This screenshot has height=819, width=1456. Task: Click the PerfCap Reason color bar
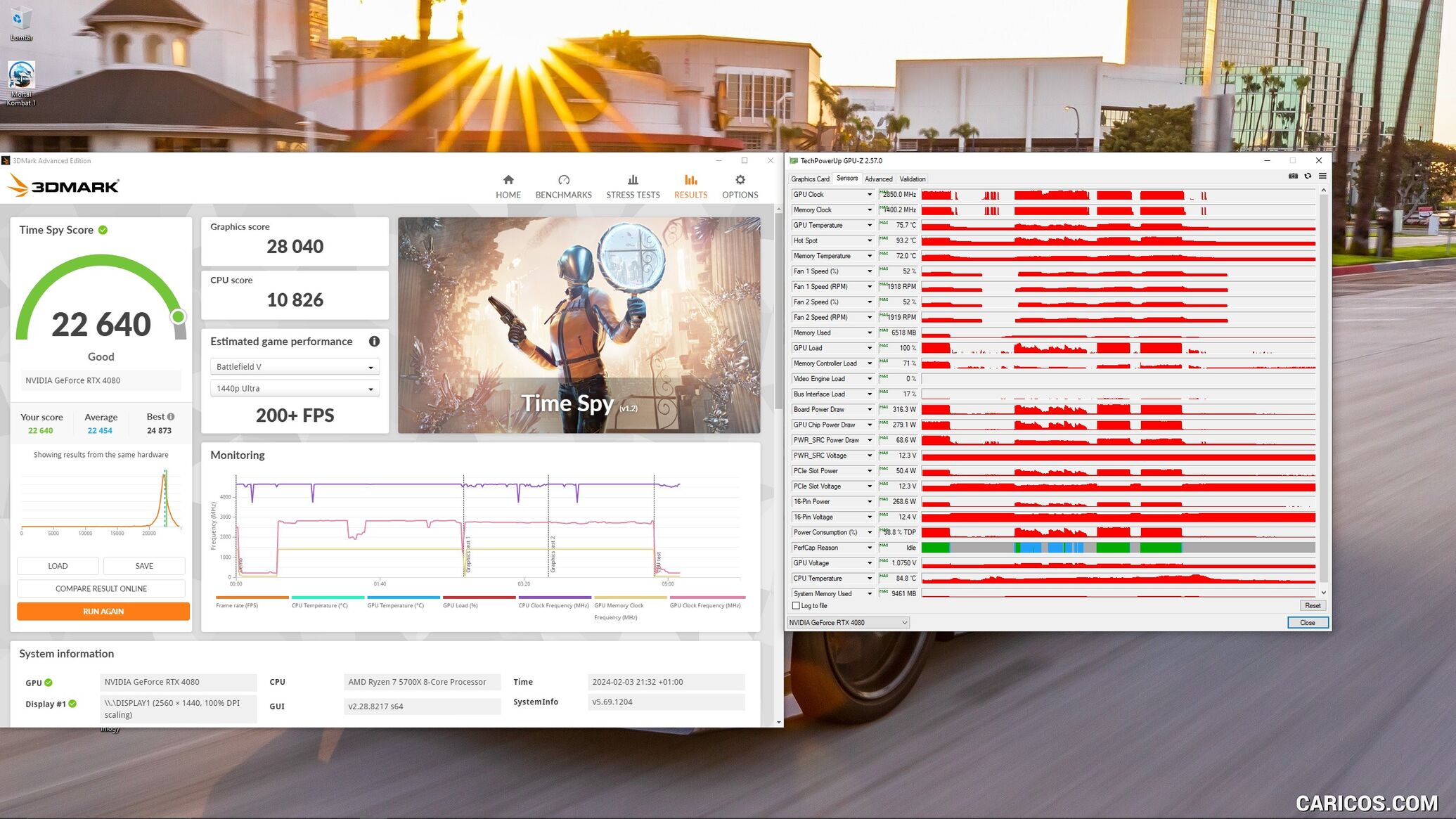click(1118, 548)
